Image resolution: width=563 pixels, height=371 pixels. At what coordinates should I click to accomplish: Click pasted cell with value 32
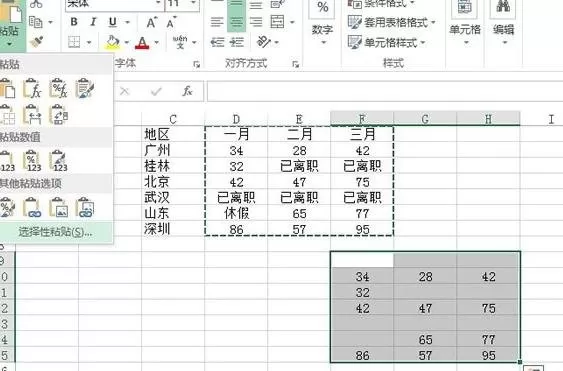click(362, 292)
